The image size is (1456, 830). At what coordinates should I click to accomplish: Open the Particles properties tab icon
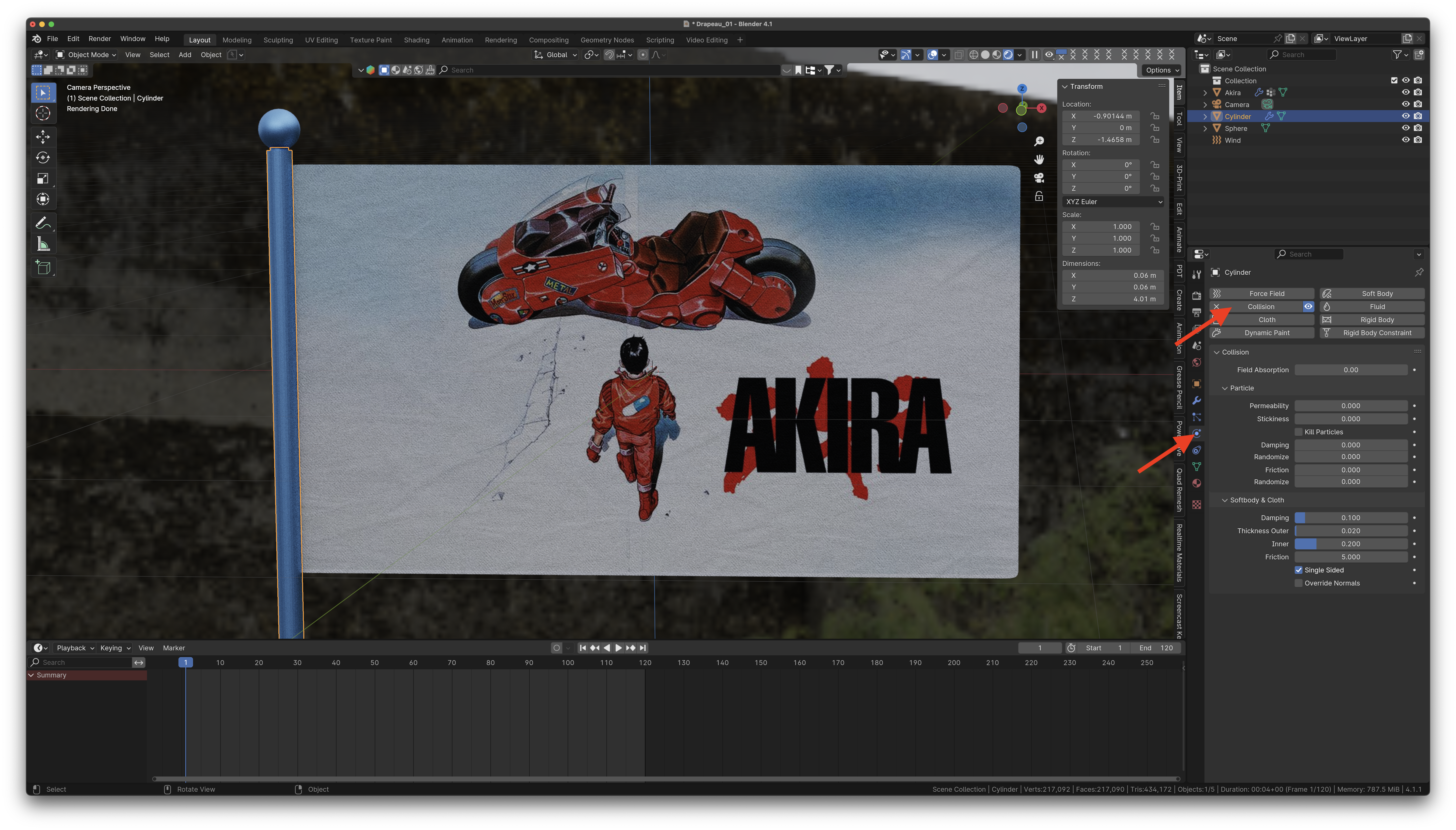[x=1197, y=417]
